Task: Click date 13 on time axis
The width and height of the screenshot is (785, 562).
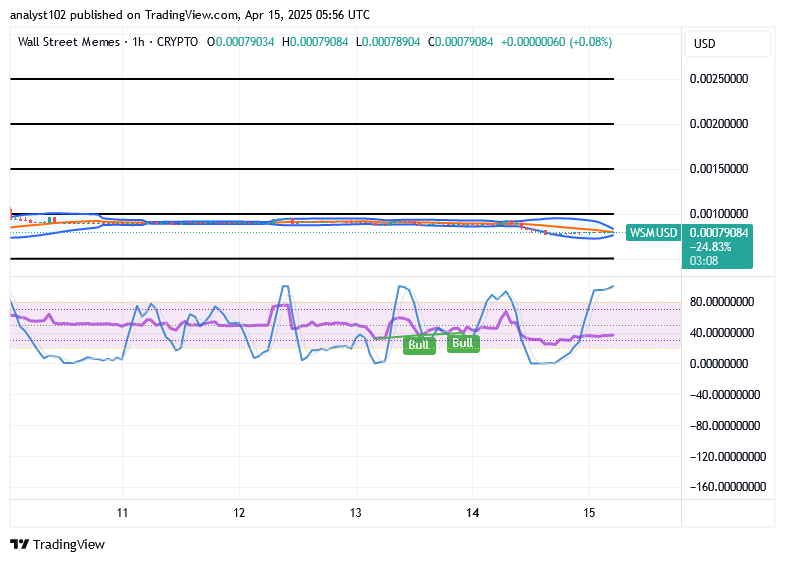Action: point(355,513)
